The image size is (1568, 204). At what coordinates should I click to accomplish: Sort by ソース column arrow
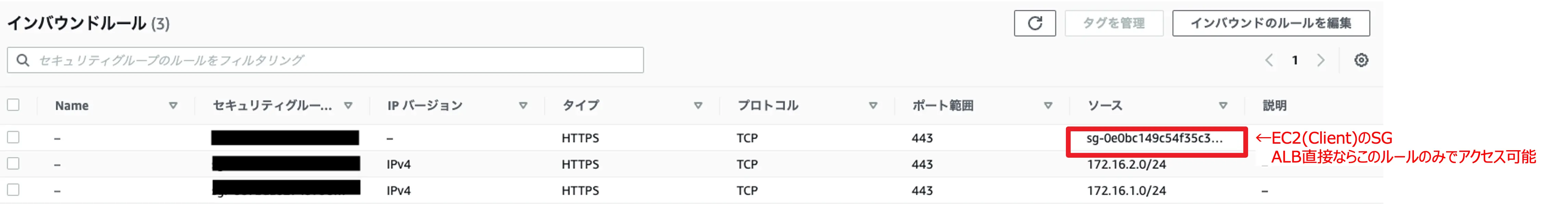coord(1223,106)
